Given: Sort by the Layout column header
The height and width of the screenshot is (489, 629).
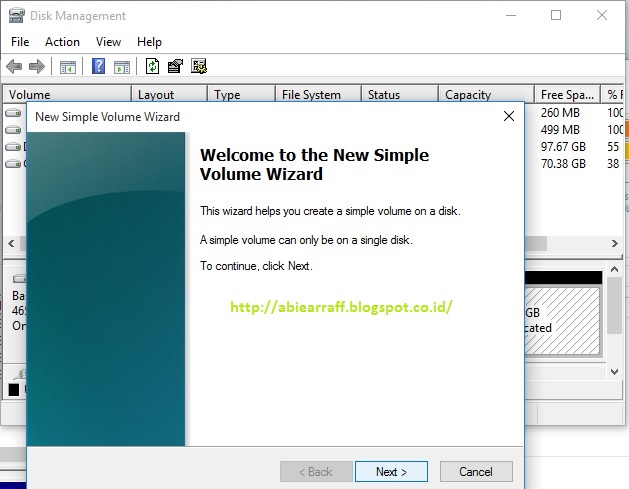Looking at the screenshot, I should tap(169, 95).
